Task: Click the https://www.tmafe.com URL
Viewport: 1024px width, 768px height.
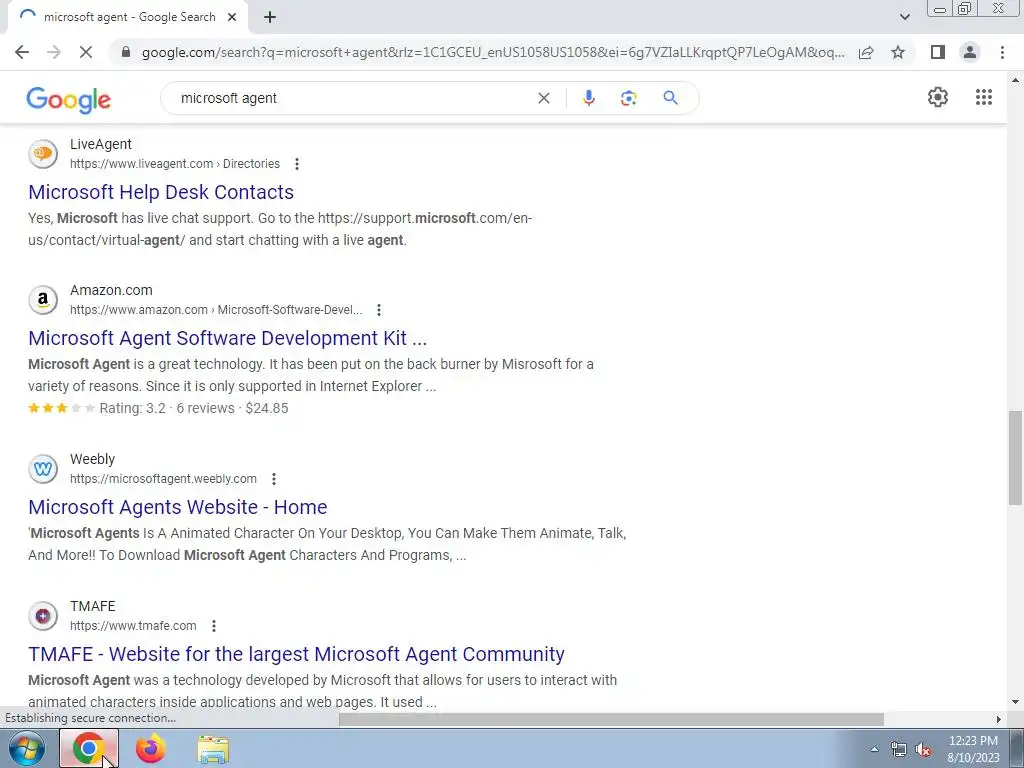Action: coord(133,626)
